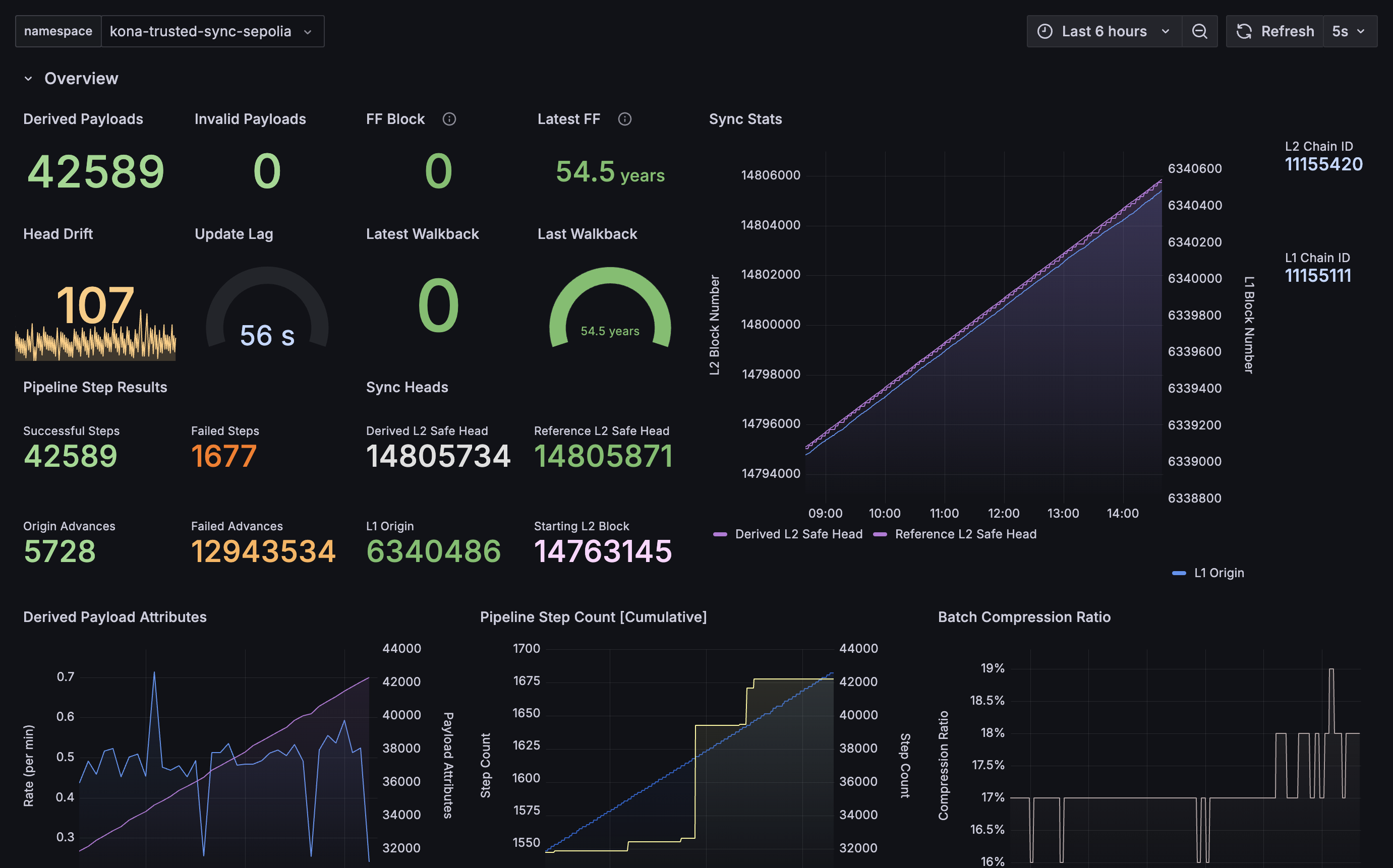Screen dimensions: 1393x868
Task: Open the Head Drift panel title
Action: click(57, 234)
